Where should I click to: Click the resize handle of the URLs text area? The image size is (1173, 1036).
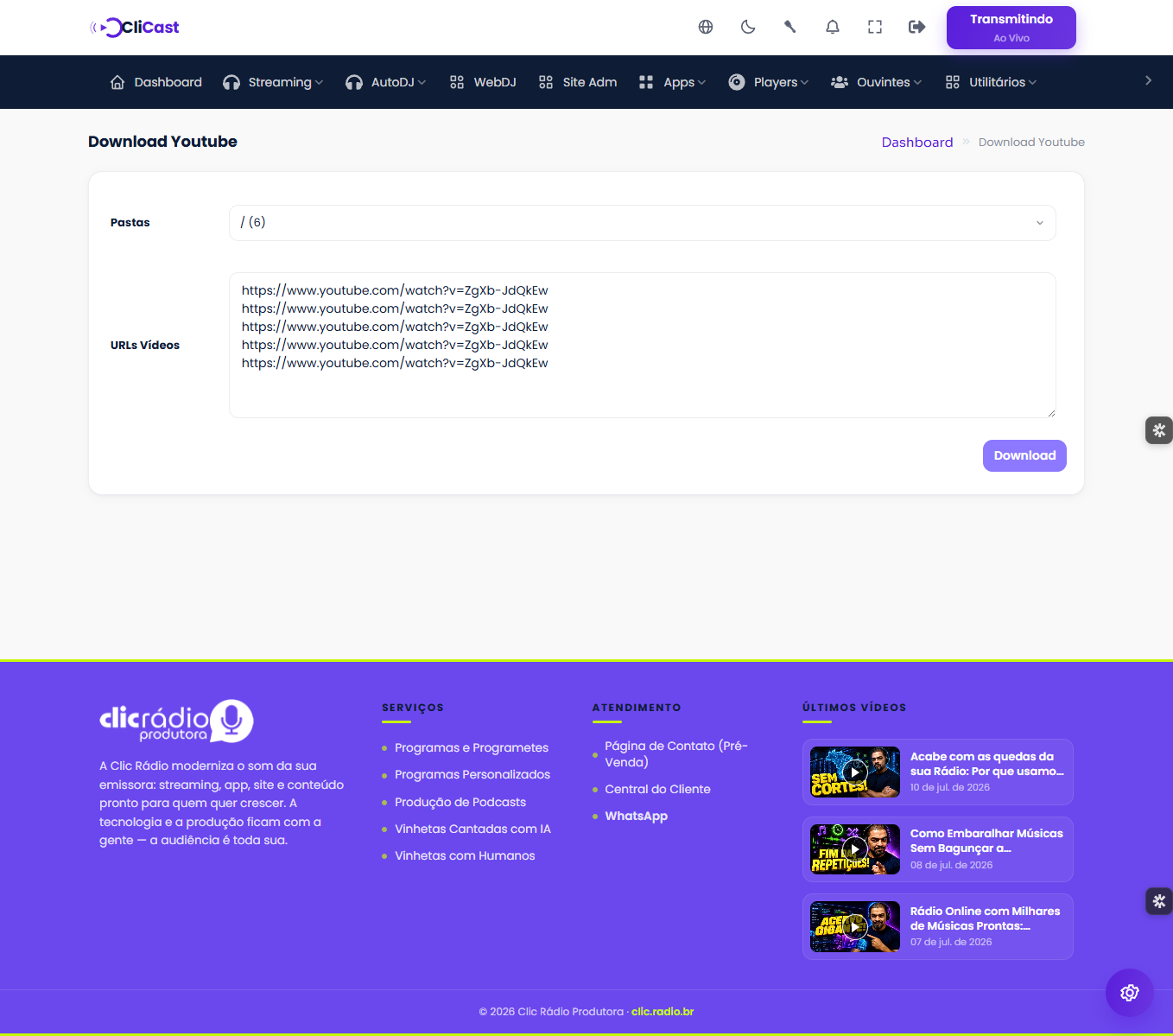(1050, 413)
